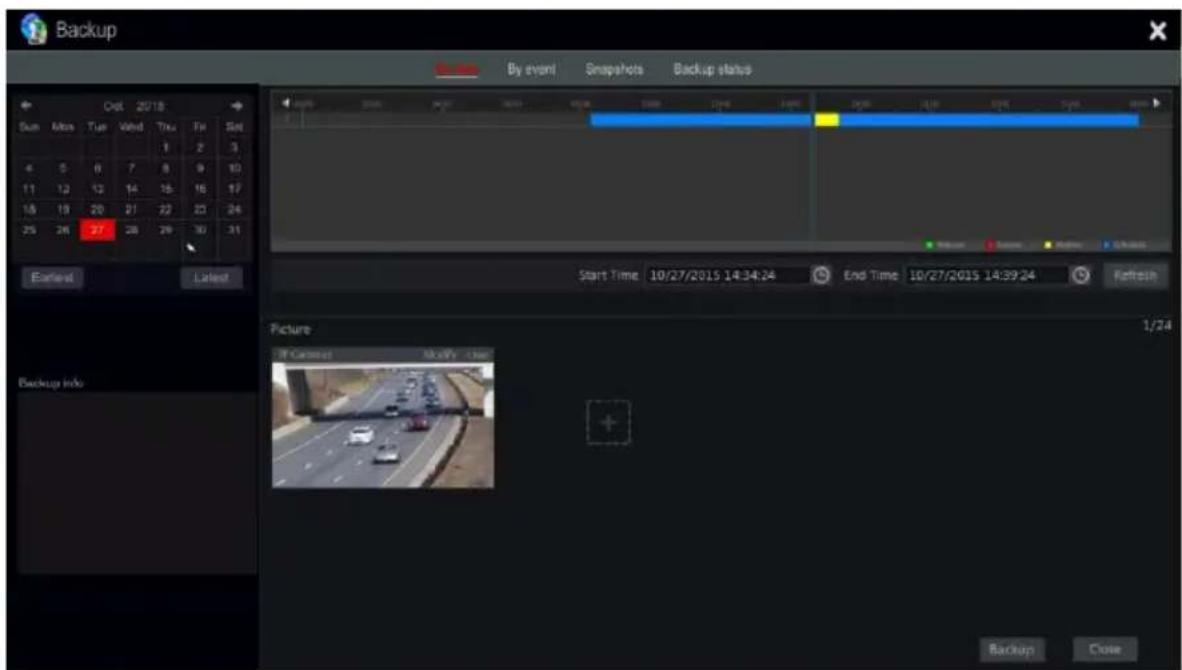
Task: Choose day 3 in the calendar
Action: point(234,148)
